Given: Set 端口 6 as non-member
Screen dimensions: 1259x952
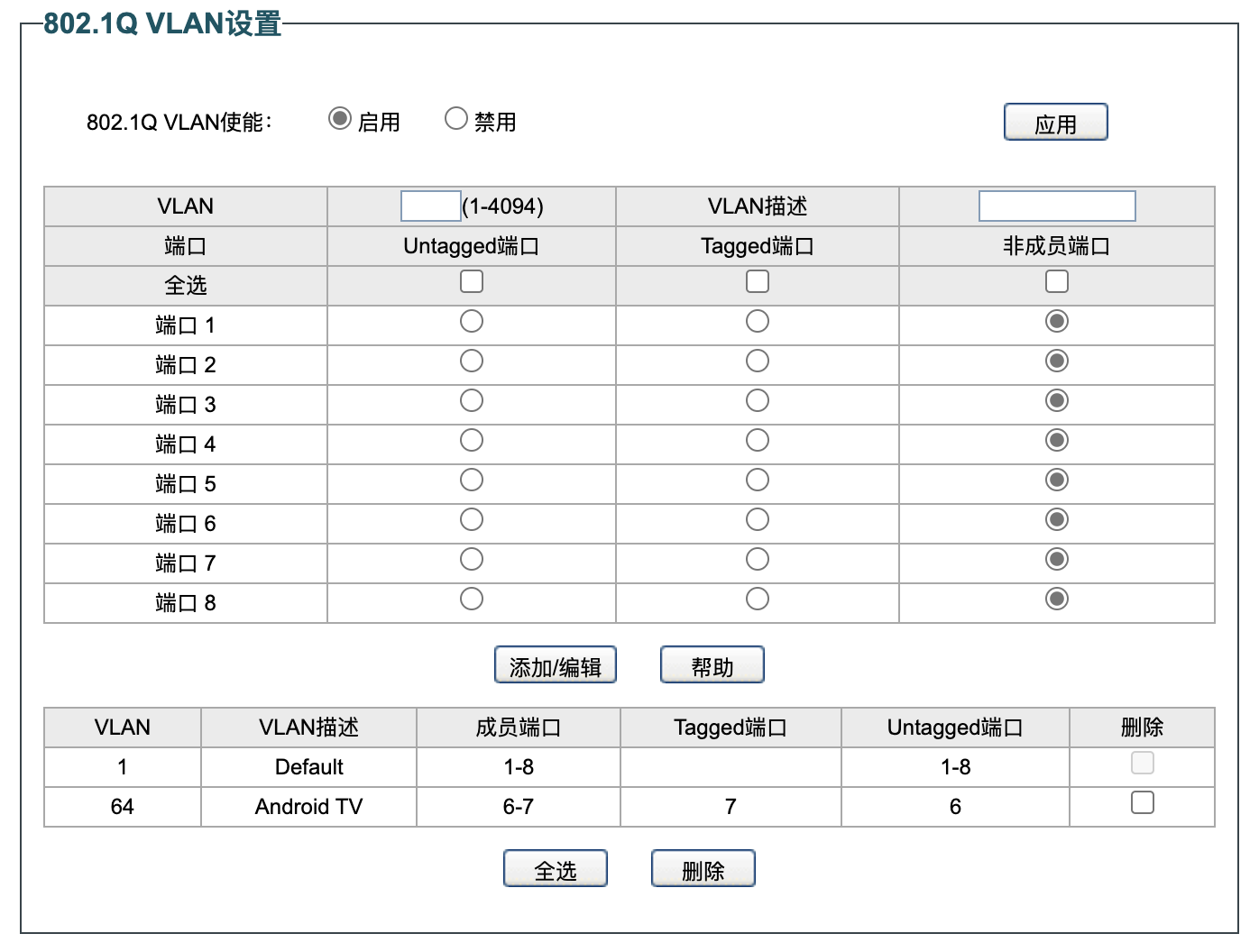Looking at the screenshot, I should click(x=1057, y=520).
